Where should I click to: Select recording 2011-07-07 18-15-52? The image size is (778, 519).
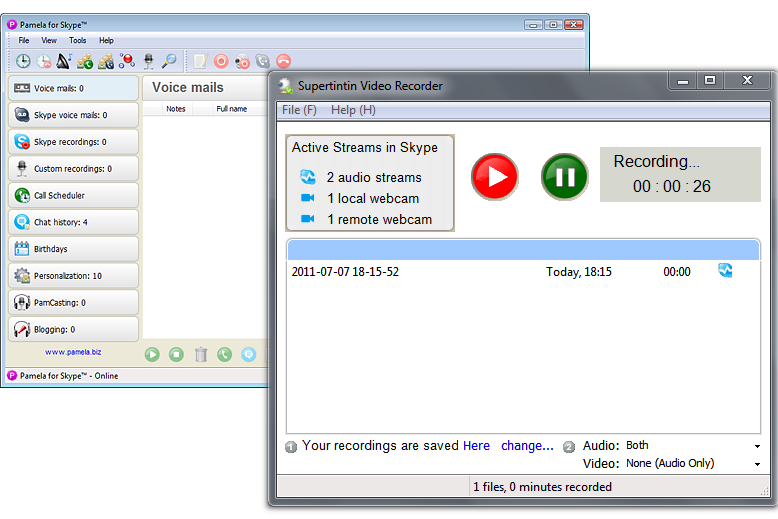pos(523,272)
